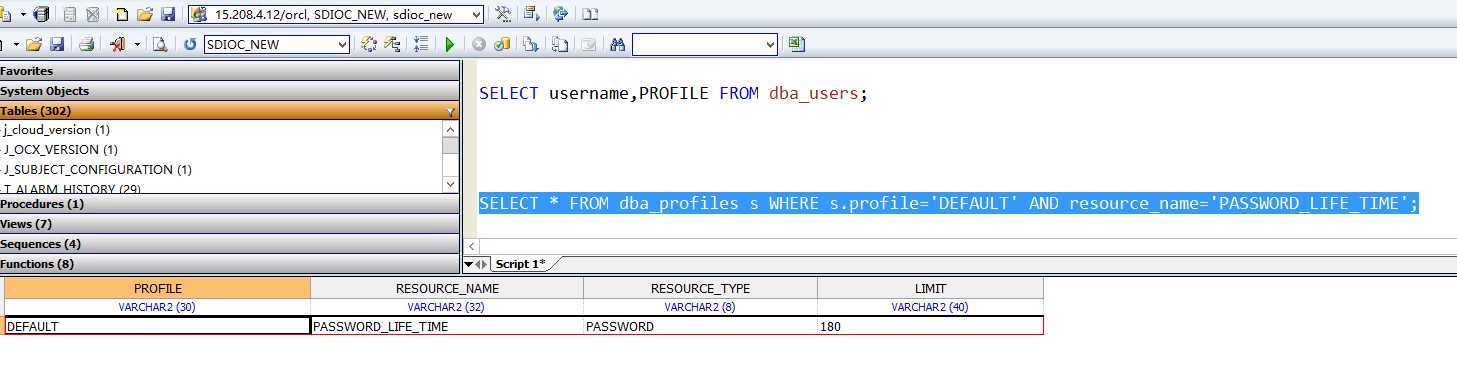Run the script with the green play icon
Viewport: 1457px width, 376px height.
tap(449, 44)
